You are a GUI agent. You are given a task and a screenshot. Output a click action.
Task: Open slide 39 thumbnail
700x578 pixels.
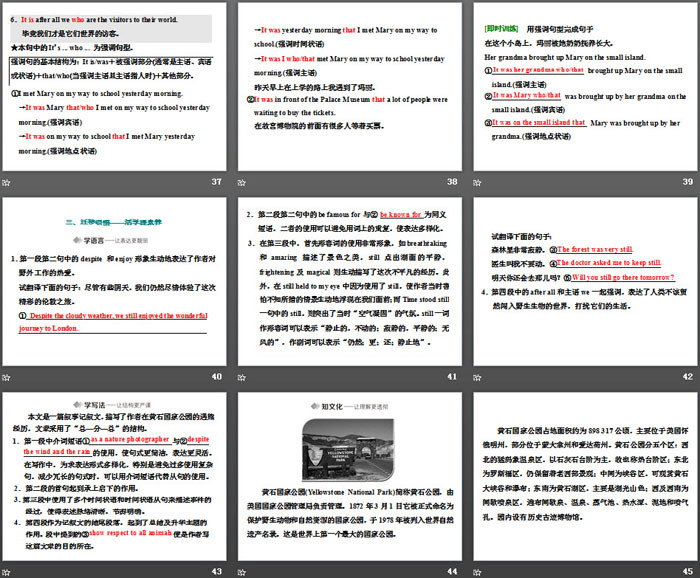(585, 87)
